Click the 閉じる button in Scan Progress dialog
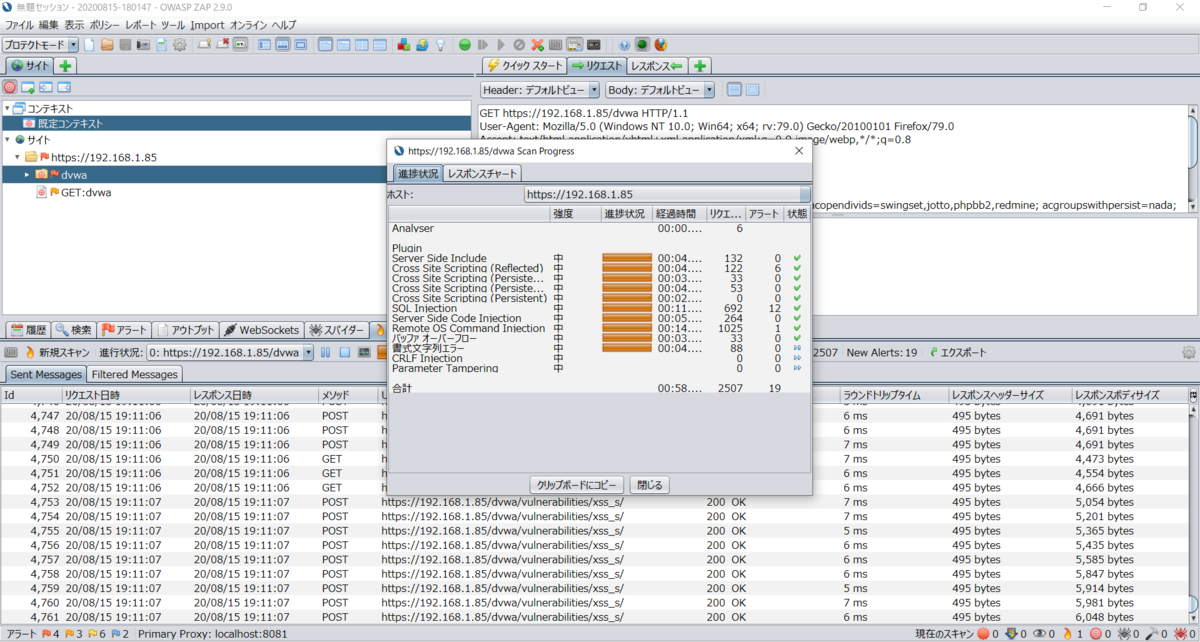The height and width of the screenshot is (642, 1200). (x=649, y=485)
